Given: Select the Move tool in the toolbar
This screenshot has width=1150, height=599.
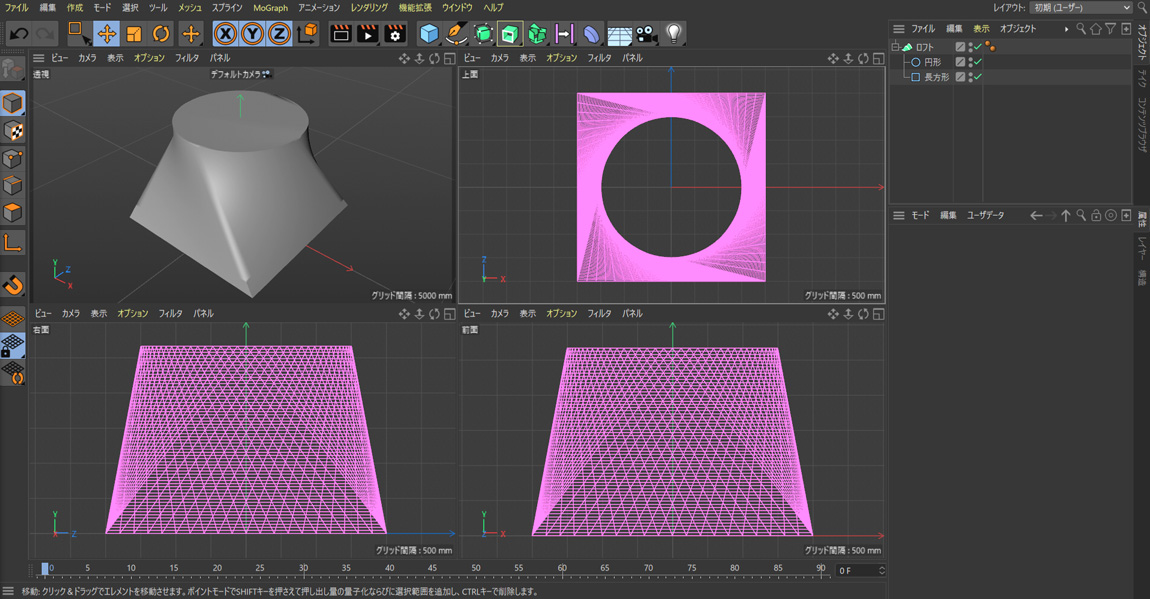Looking at the screenshot, I should [107, 34].
